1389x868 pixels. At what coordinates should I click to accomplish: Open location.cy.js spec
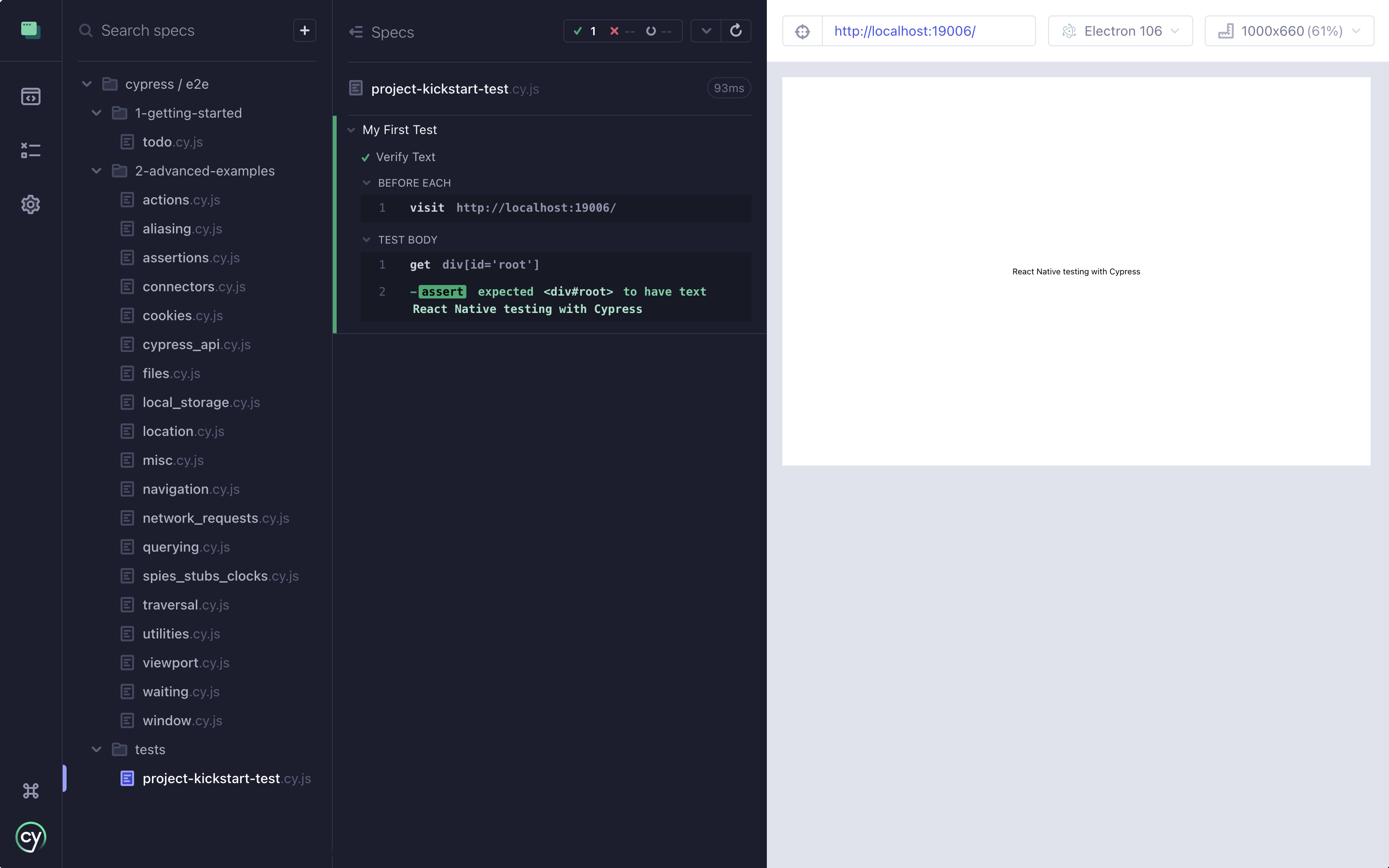click(x=183, y=431)
